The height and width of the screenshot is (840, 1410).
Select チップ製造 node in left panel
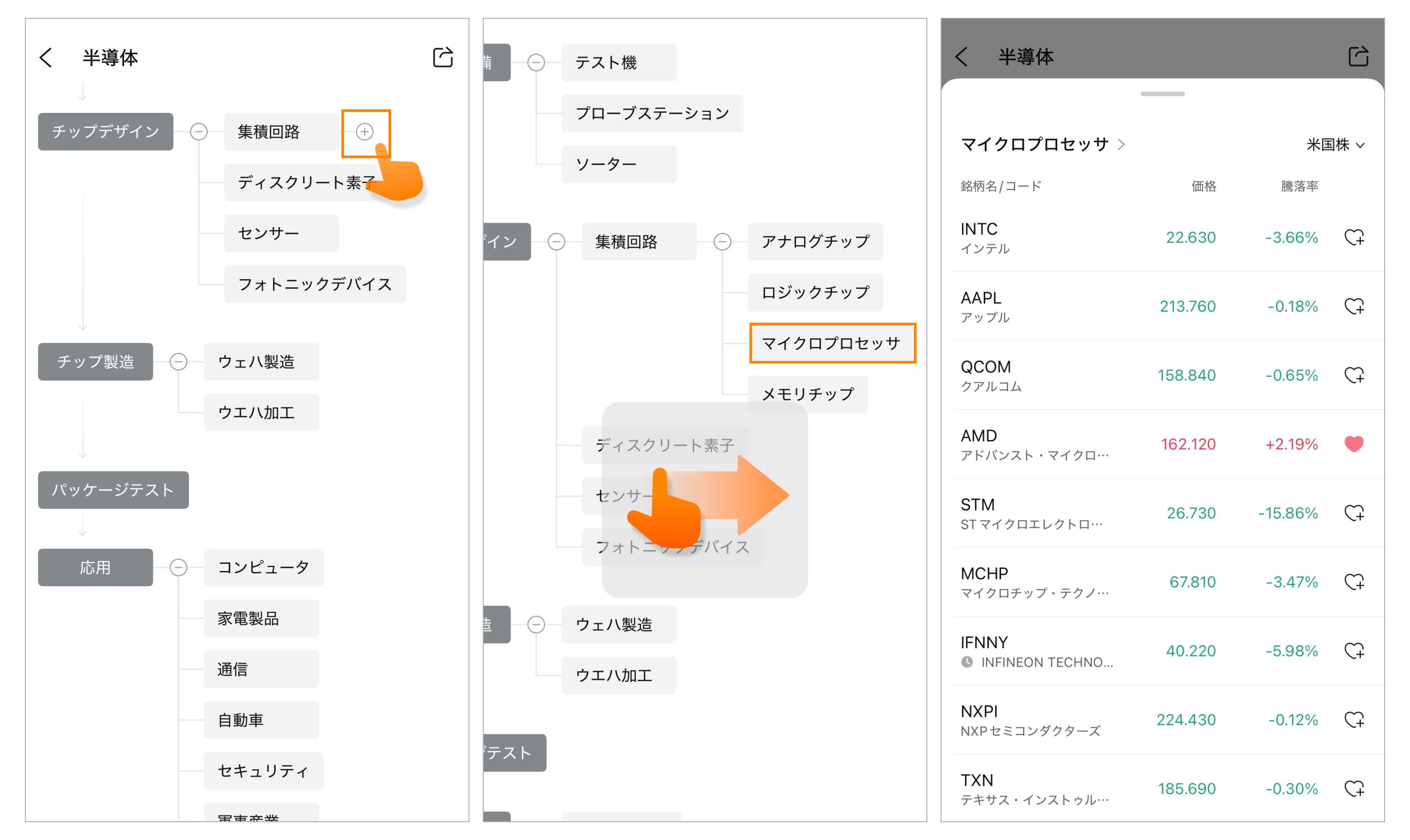click(x=95, y=362)
